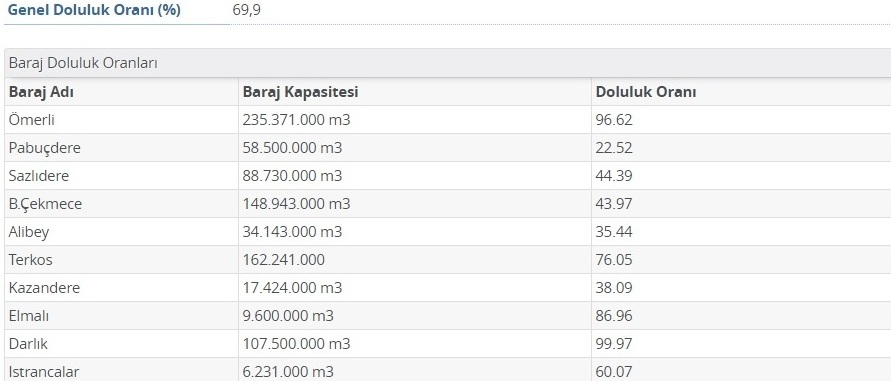Image resolution: width=891 pixels, height=381 pixels.
Task: Click the Genel Doluluk Oranı (%) label
Action: (94, 10)
